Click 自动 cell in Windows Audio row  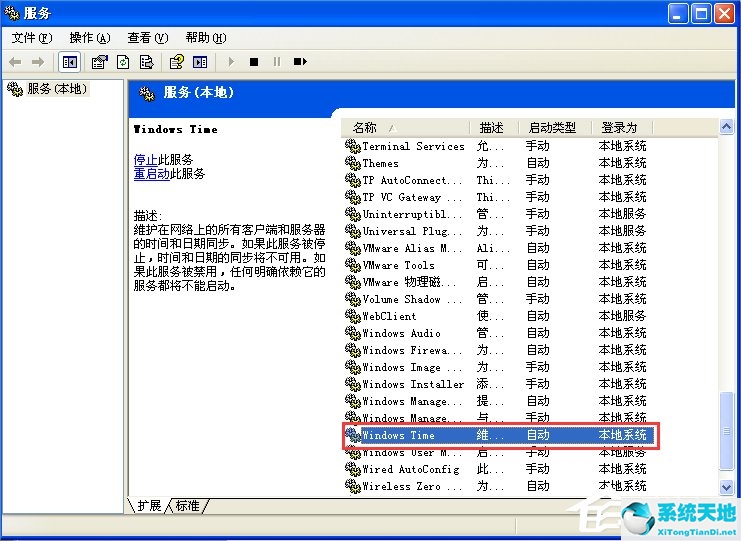tap(538, 333)
